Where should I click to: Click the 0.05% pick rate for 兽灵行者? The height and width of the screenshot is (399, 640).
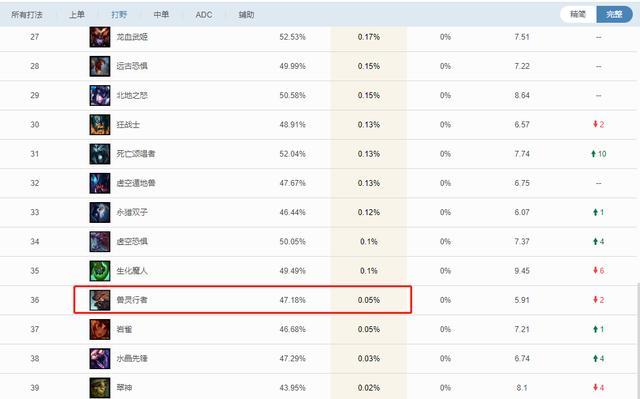[369, 300]
